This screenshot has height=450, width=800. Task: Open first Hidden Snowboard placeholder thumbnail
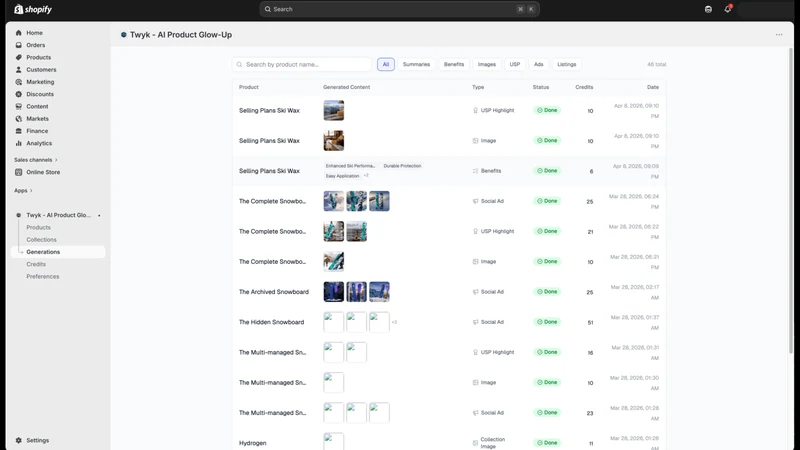coord(334,322)
